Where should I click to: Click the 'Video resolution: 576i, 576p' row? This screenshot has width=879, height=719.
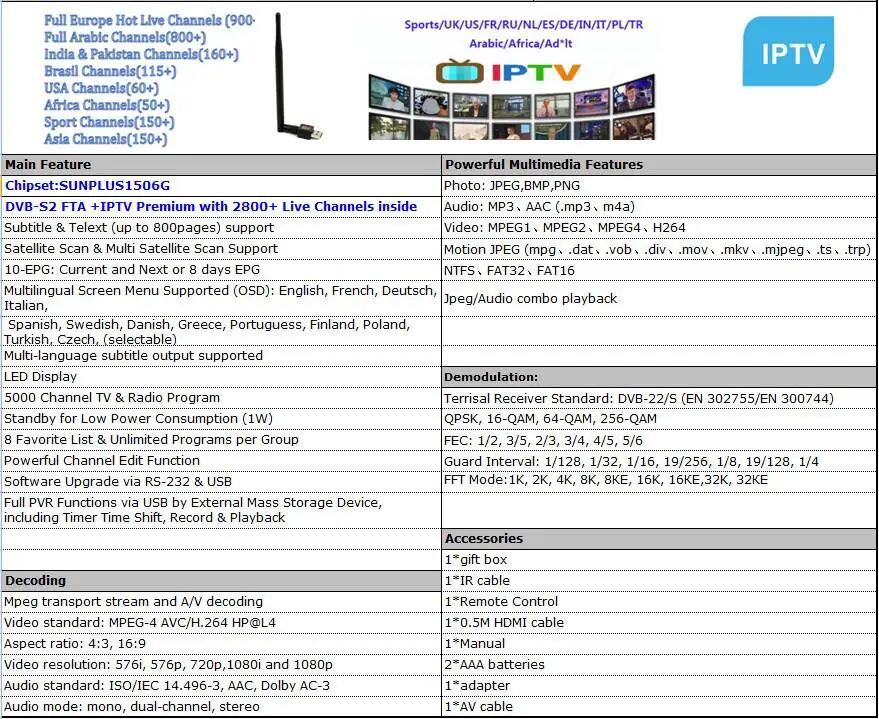click(221, 665)
